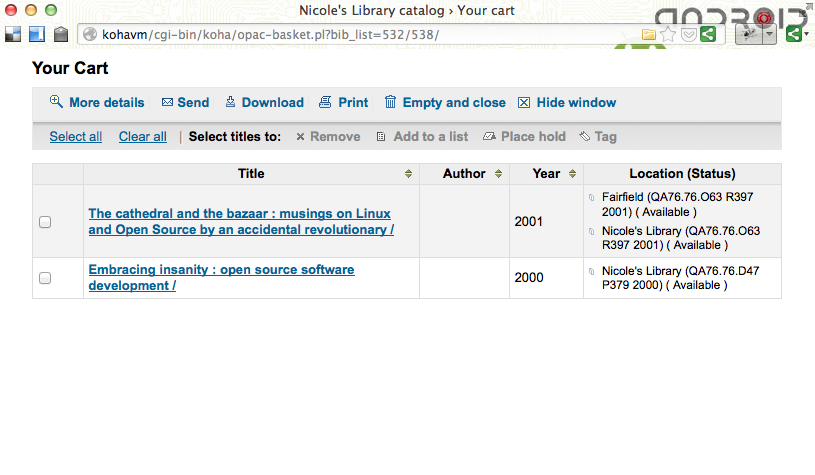This screenshot has height=475, width=815.
Task: Empty and close the cart
Action: 445,103
